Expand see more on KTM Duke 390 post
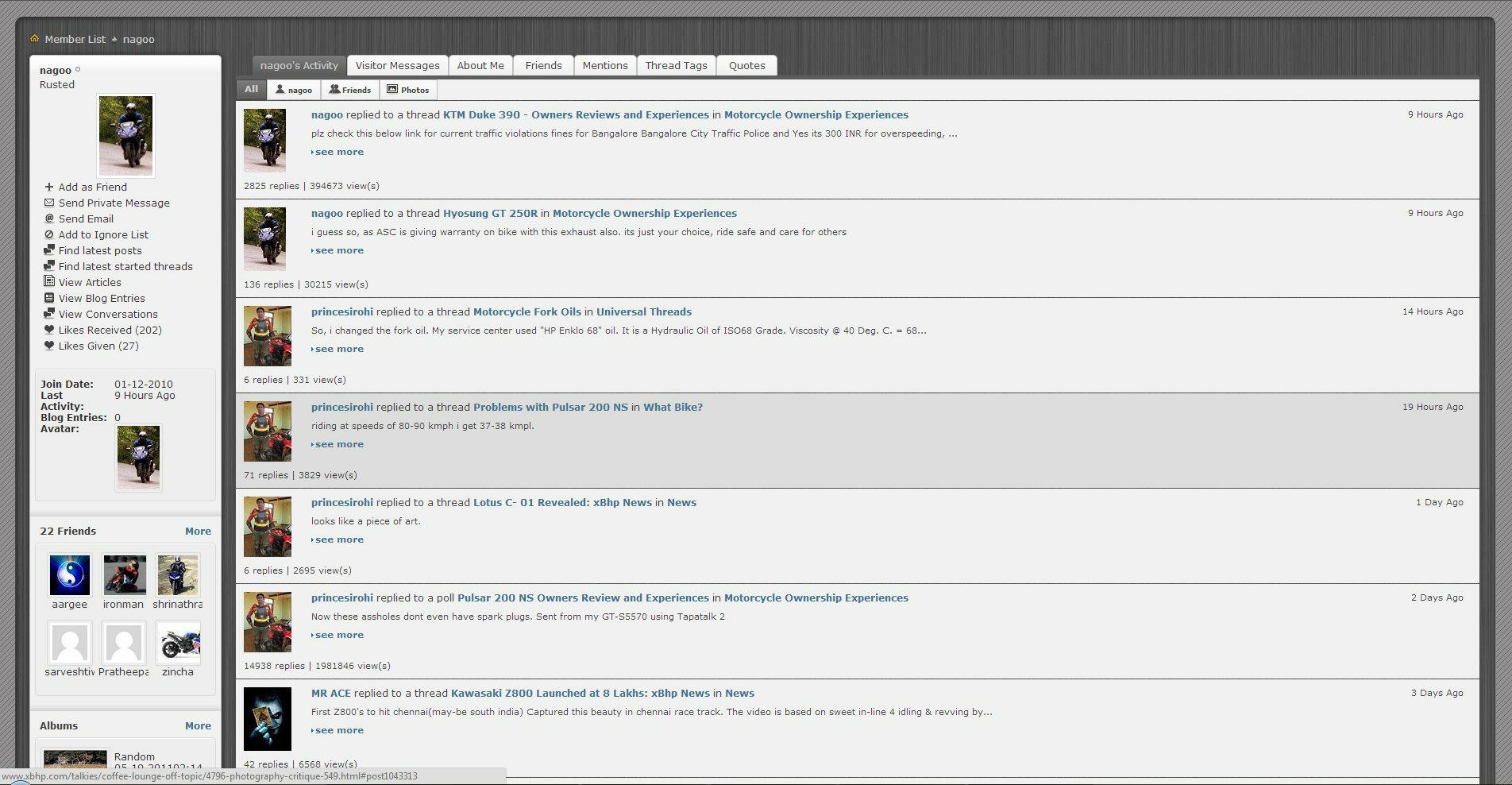The width and height of the screenshot is (1512, 785). click(x=337, y=152)
